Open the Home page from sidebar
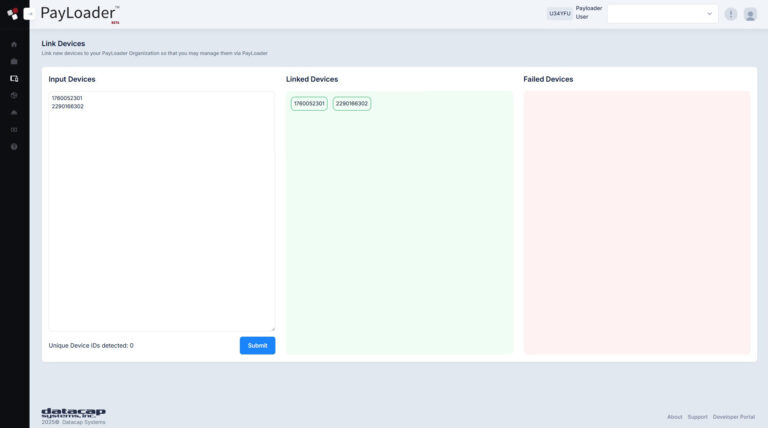Image resolution: width=768 pixels, height=428 pixels. pyautogui.click(x=14, y=45)
